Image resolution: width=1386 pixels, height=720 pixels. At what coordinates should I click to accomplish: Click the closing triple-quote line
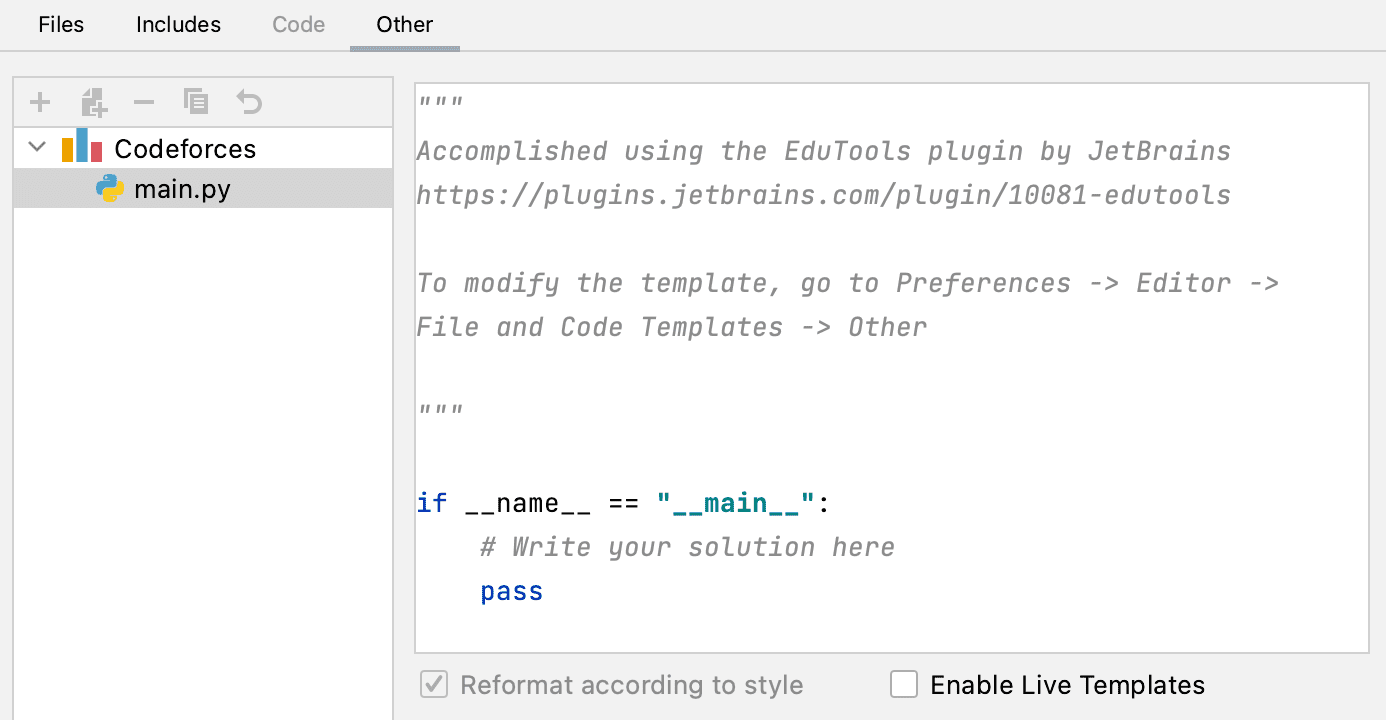tap(441, 412)
